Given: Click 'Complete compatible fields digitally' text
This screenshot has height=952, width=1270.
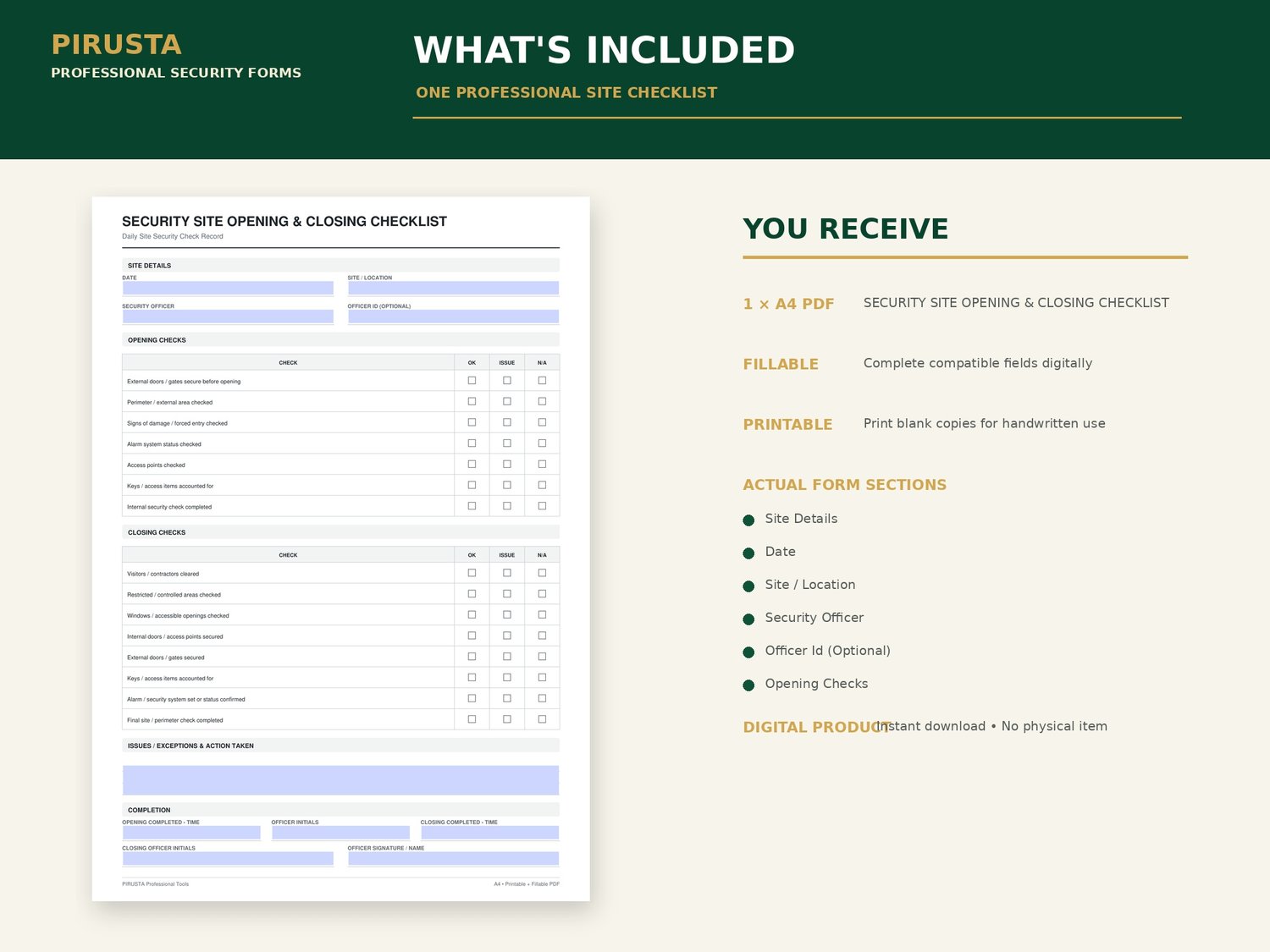Looking at the screenshot, I should click(978, 363).
